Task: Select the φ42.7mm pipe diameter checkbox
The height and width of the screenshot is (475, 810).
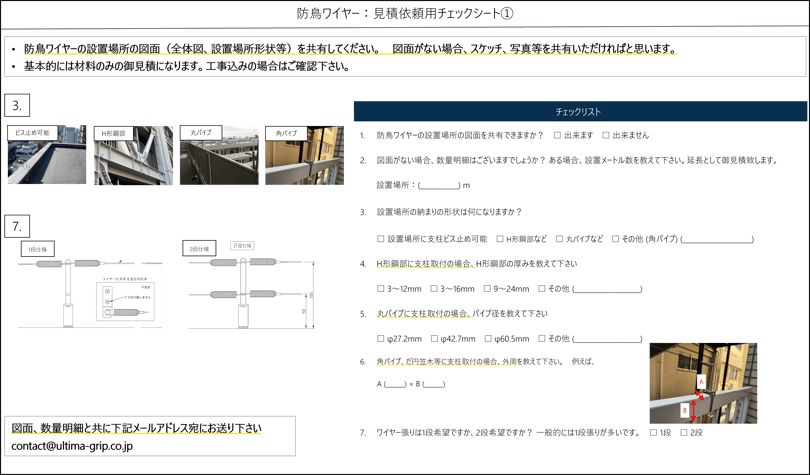Action: (x=434, y=339)
